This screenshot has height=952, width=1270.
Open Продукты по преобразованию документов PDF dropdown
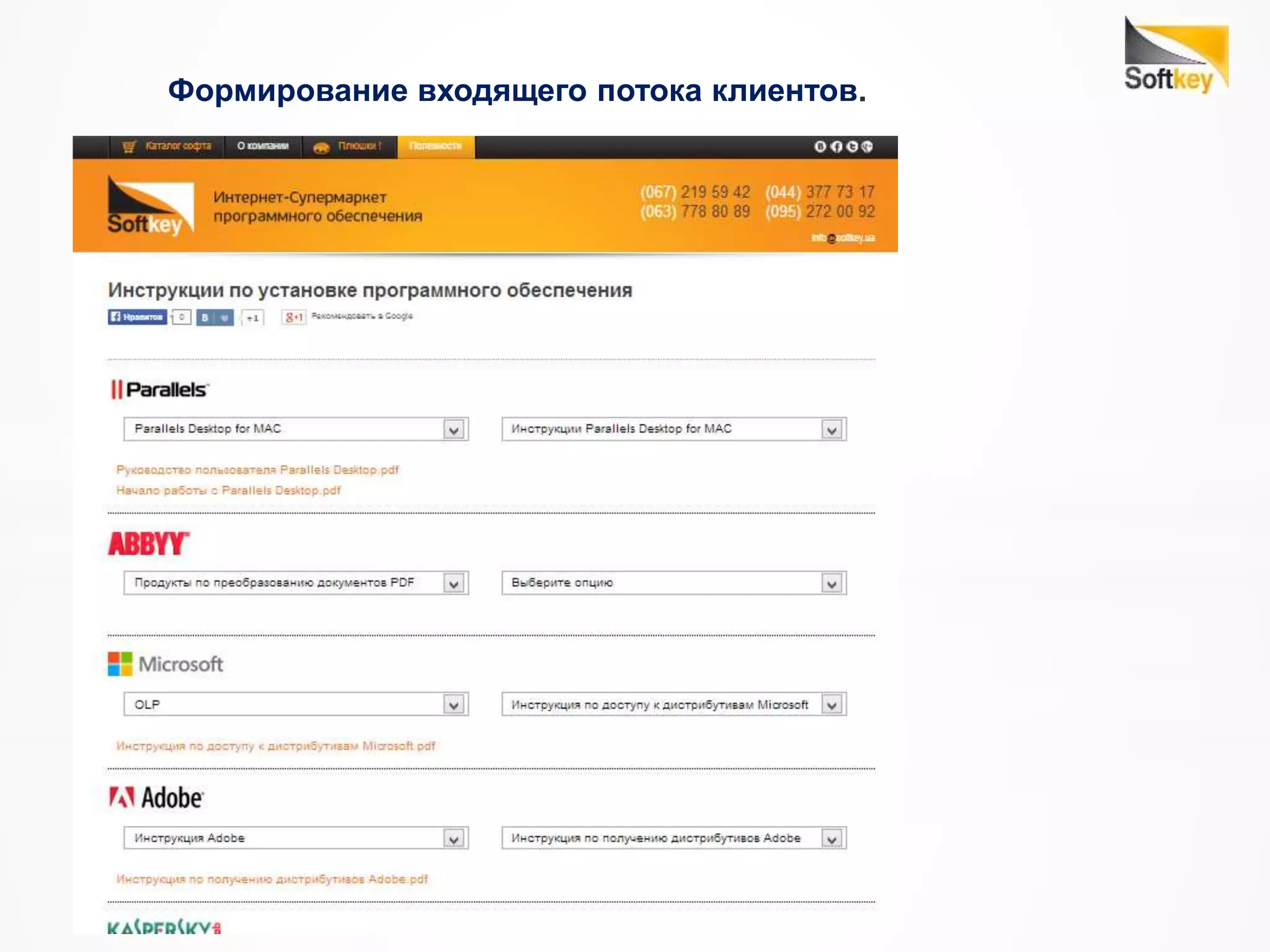[296, 583]
